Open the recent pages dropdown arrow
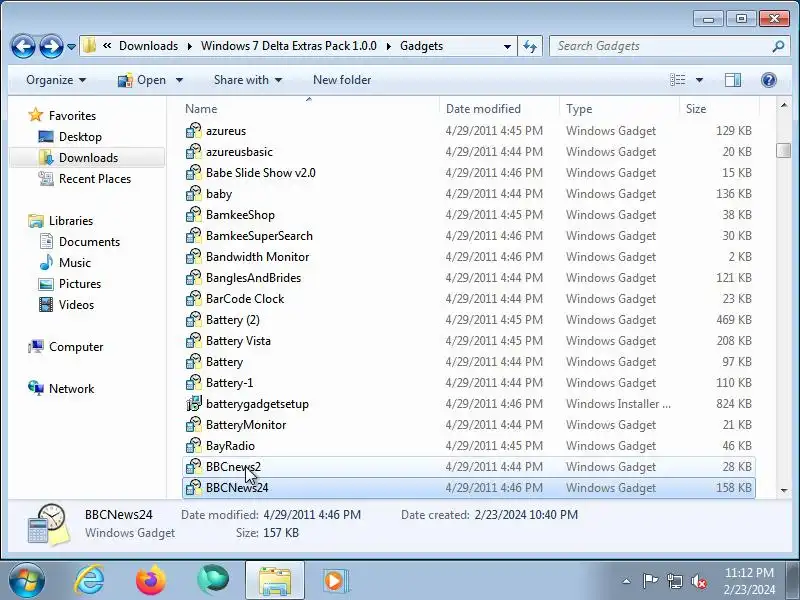The height and width of the screenshot is (600, 800). (x=71, y=46)
